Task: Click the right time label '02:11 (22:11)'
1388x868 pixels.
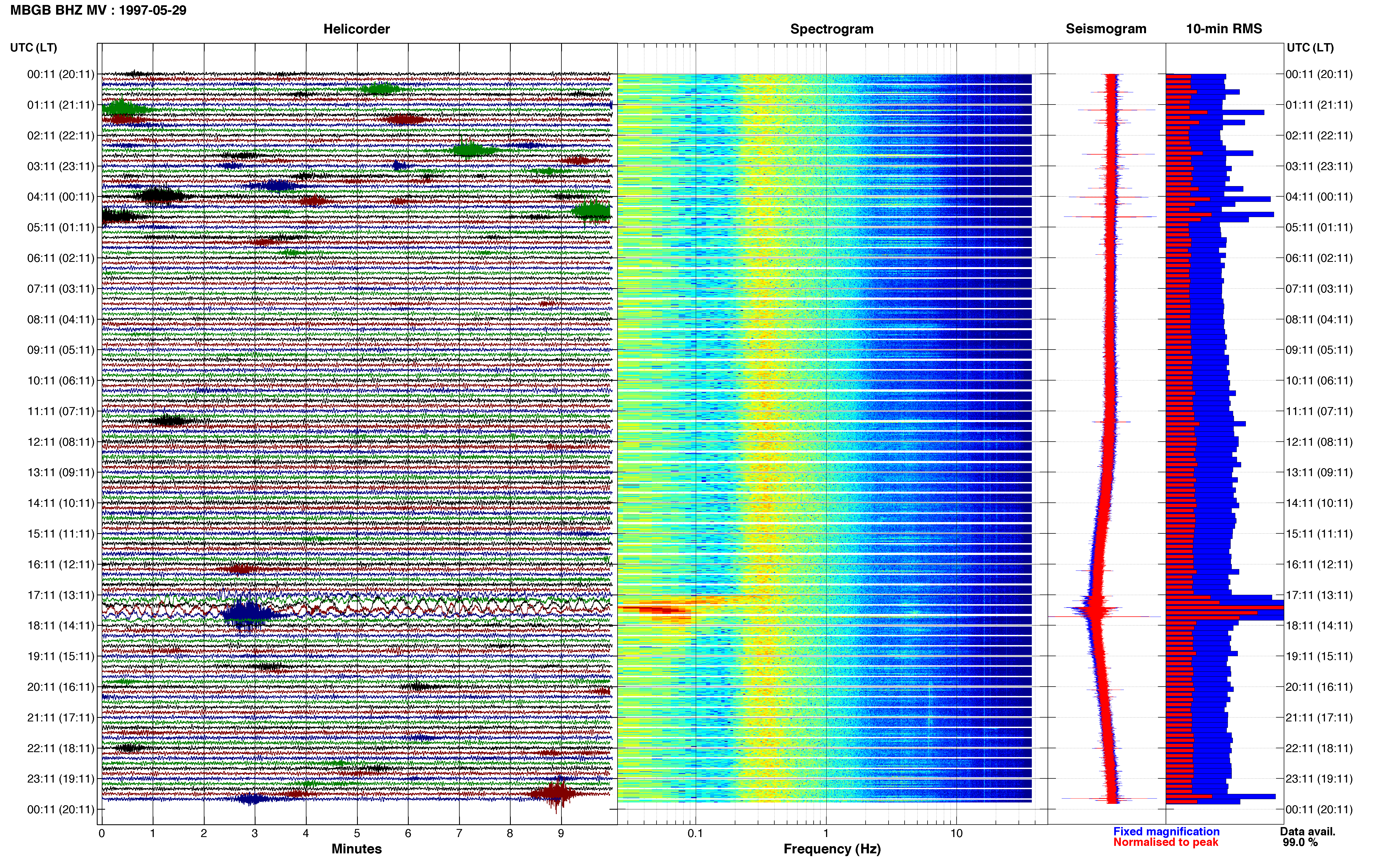Action: [x=1319, y=135]
